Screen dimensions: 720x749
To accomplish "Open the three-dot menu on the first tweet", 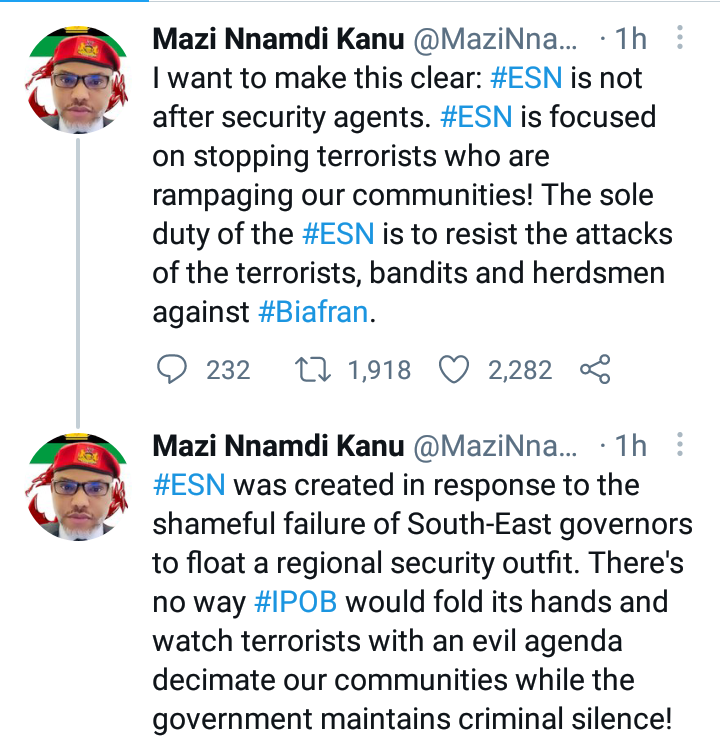I will [679, 37].
